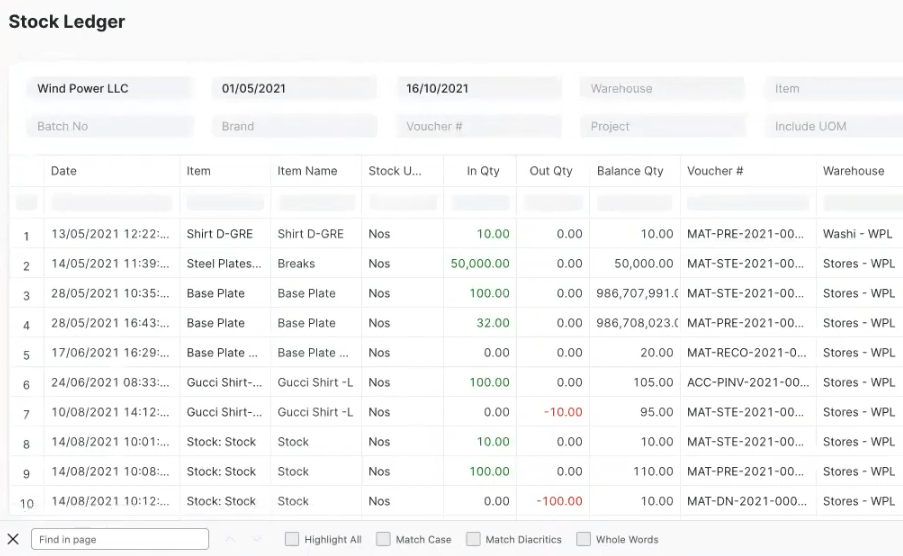
Task: Open the Wind Power LLC company filter
Action: click(108, 88)
